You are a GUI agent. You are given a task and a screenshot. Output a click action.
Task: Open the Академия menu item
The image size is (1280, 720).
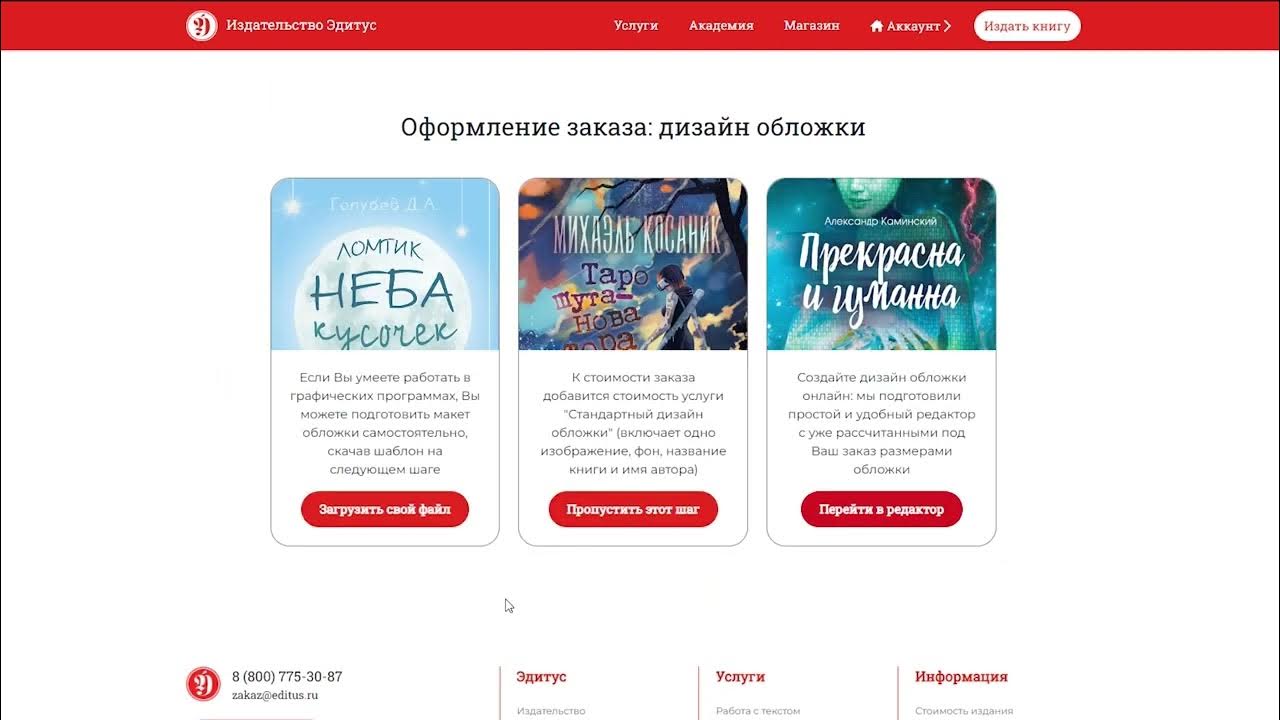point(721,25)
